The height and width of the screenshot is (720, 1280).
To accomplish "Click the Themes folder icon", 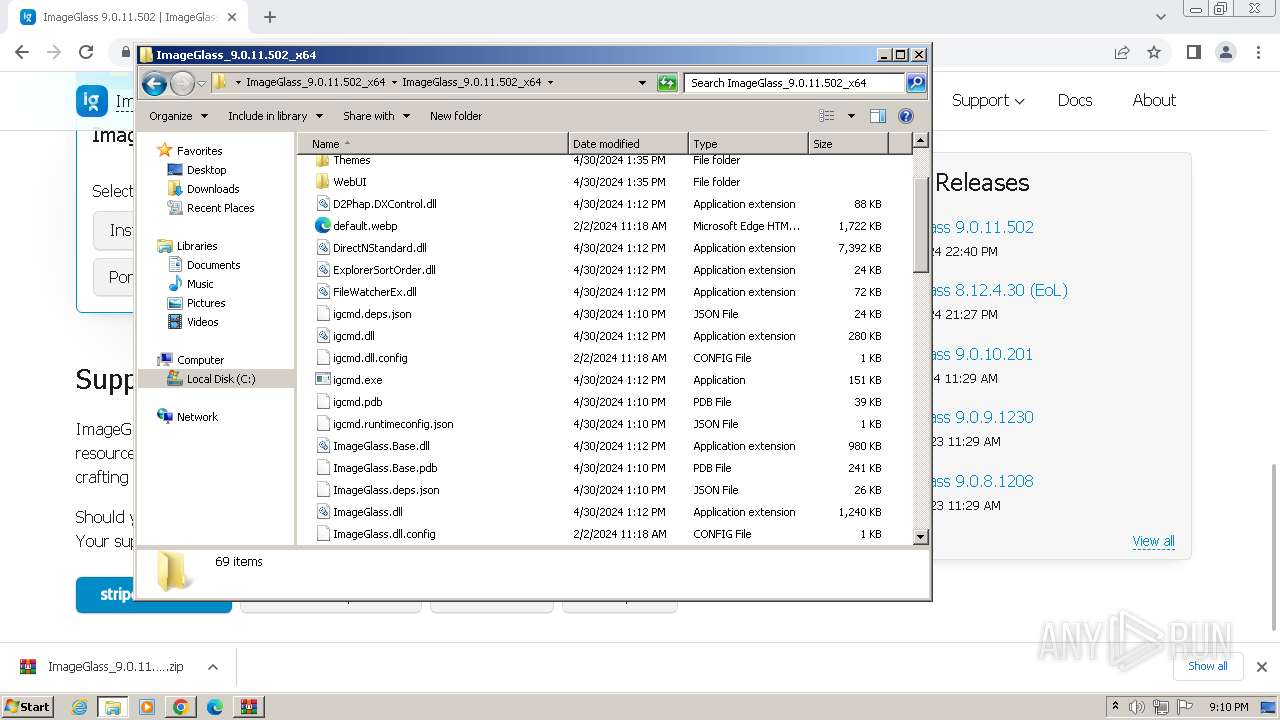I will (322, 160).
